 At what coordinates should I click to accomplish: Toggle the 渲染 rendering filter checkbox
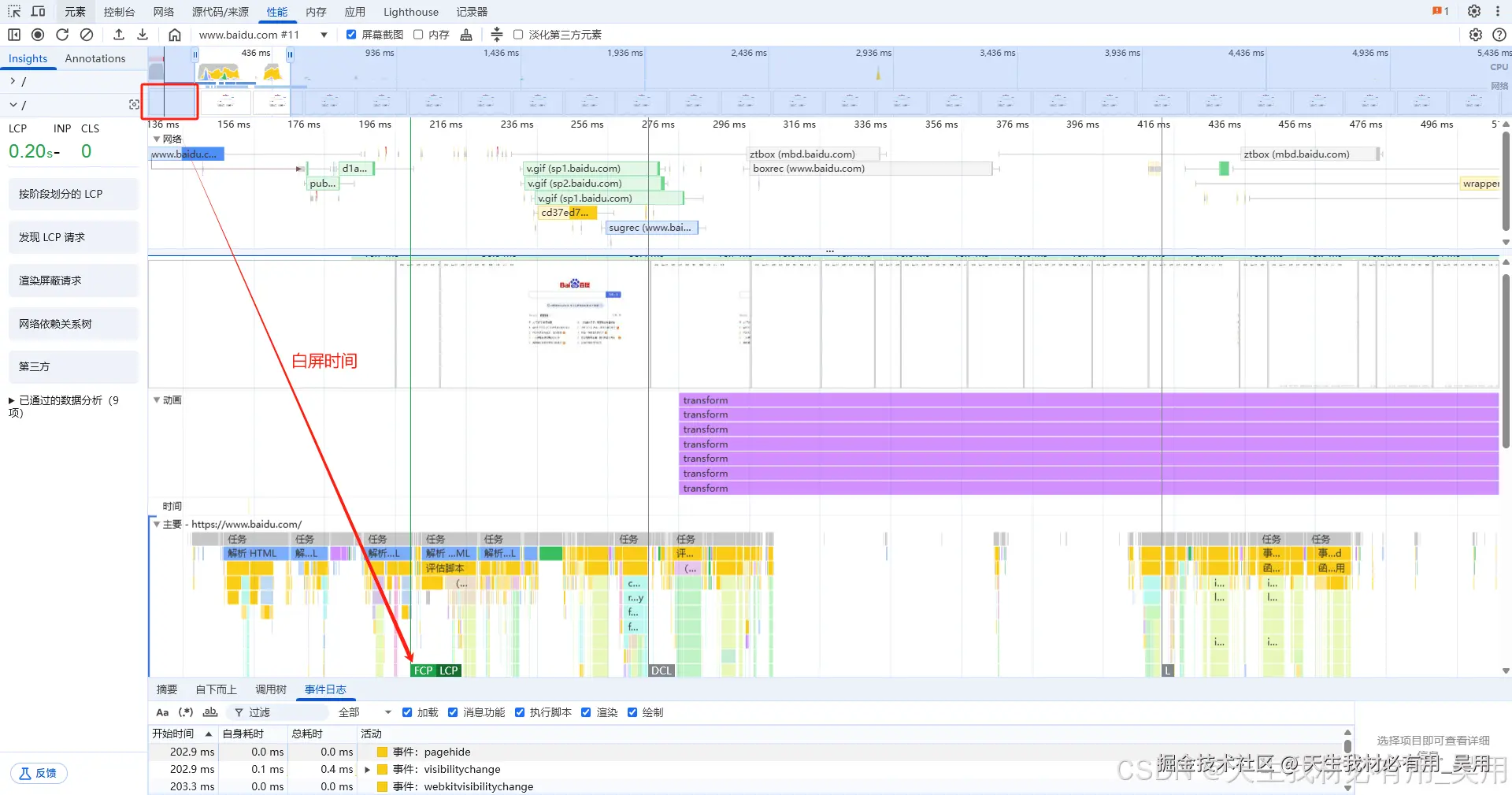click(586, 712)
